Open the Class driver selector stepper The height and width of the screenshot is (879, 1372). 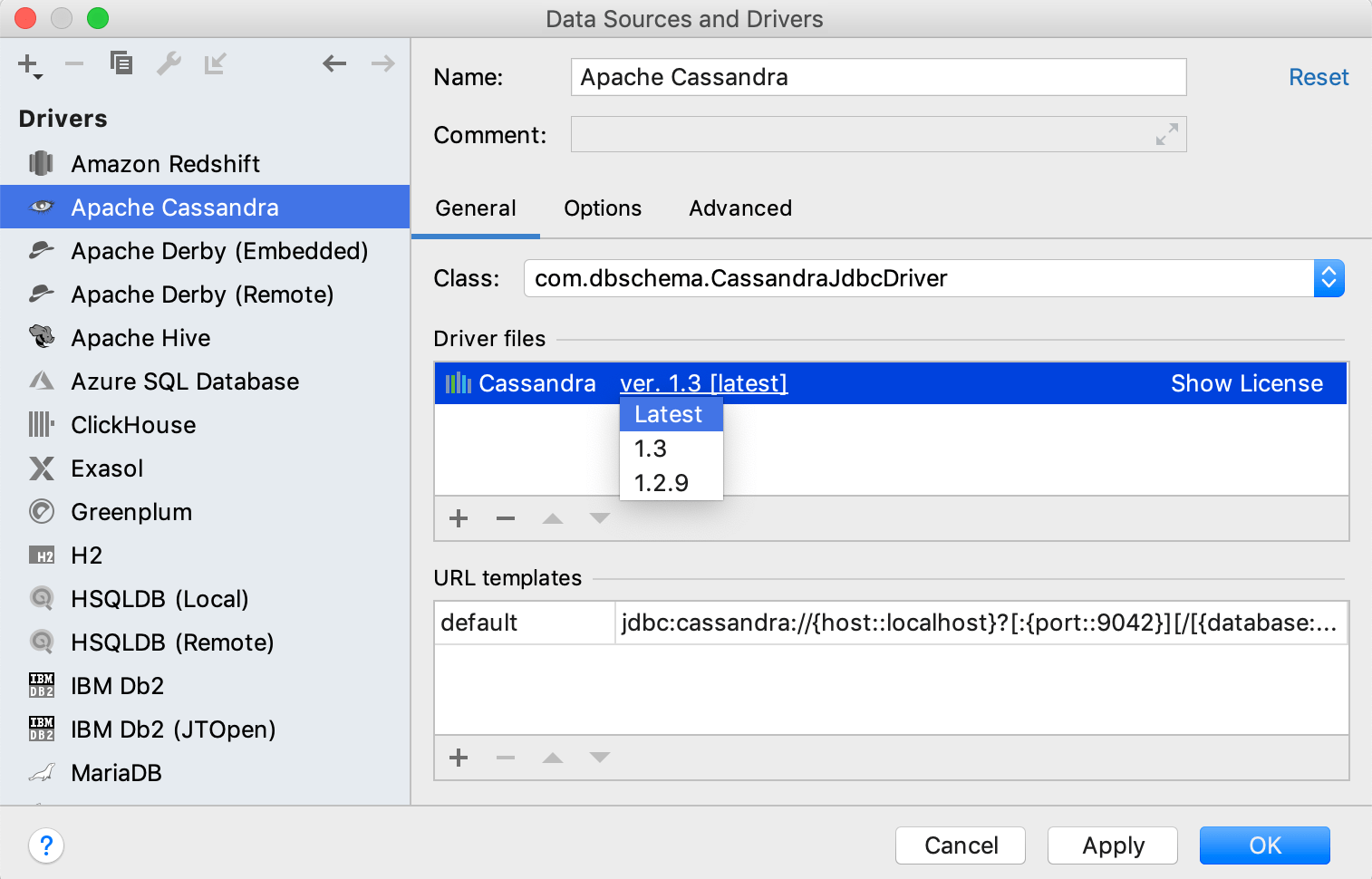[x=1329, y=278]
